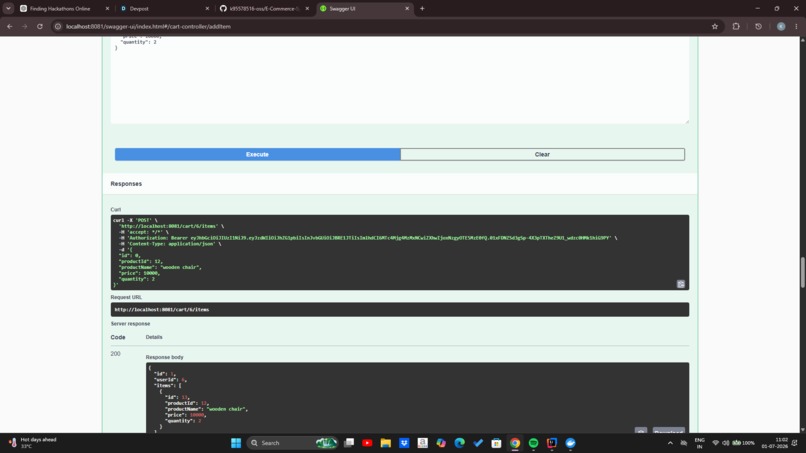This screenshot has width=806, height=453.
Task: Bookmark this page with the star
Action: [715, 26]
